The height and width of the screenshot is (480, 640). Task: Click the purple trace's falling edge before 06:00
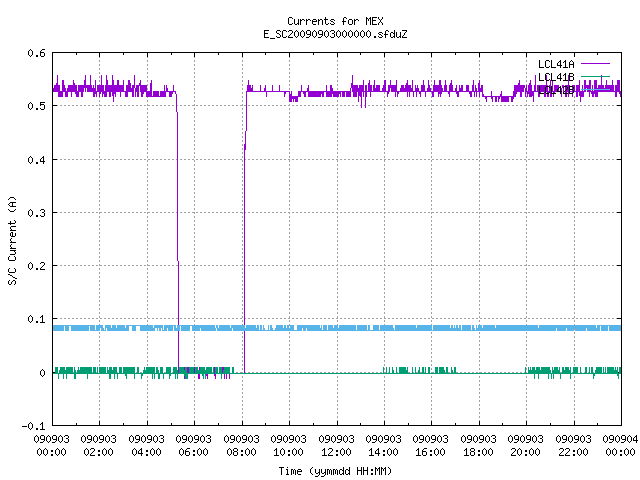point(178,233)
